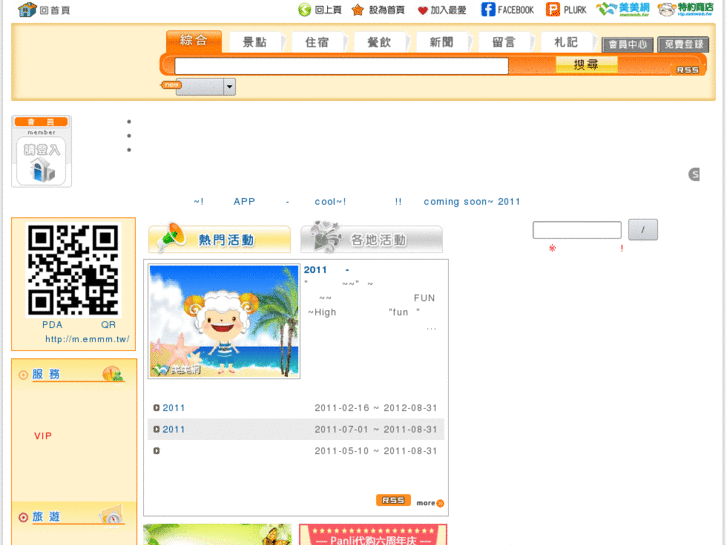Click the sheep beach activity thumbnail
The height and width of the screenshot is (545, 727).
224,321
